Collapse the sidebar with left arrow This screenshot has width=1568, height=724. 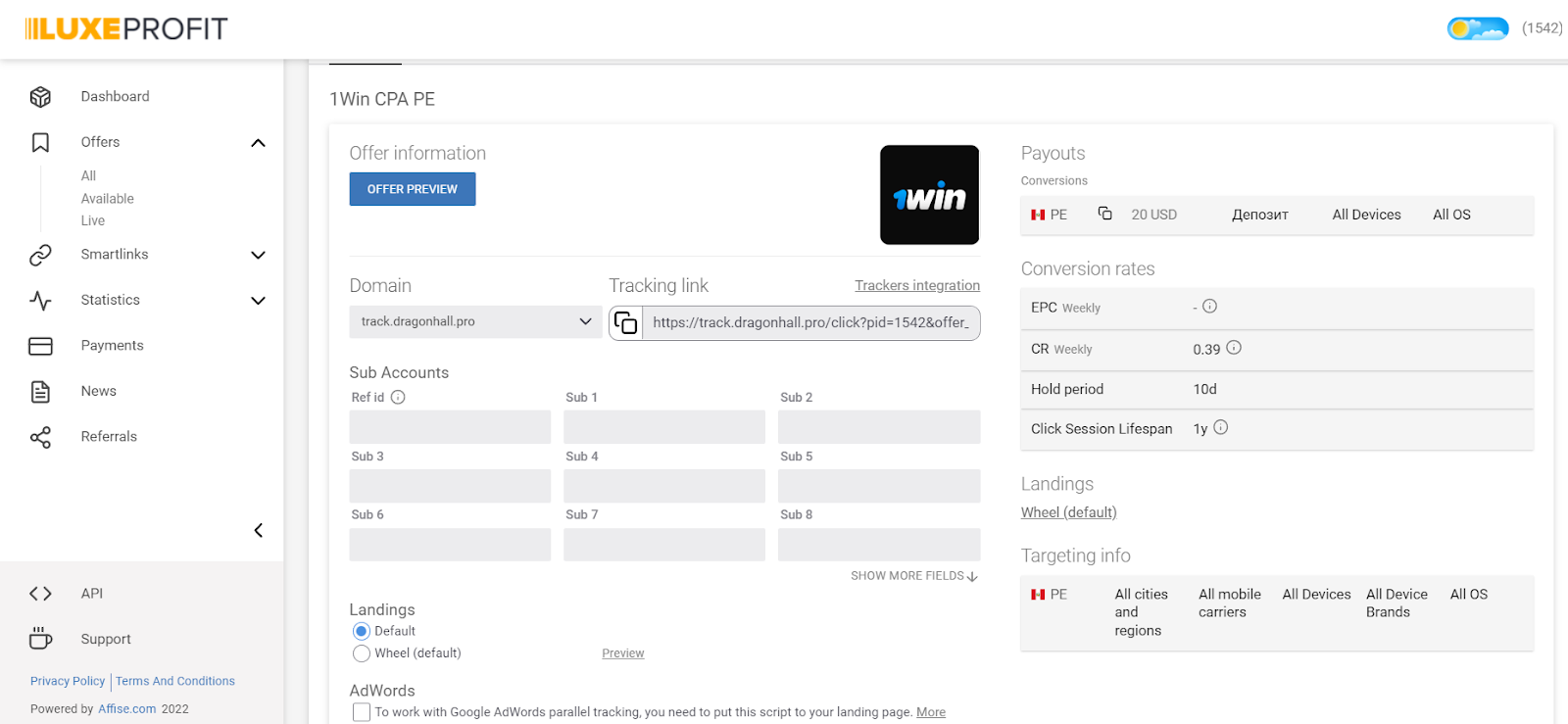tap(259, 531)
